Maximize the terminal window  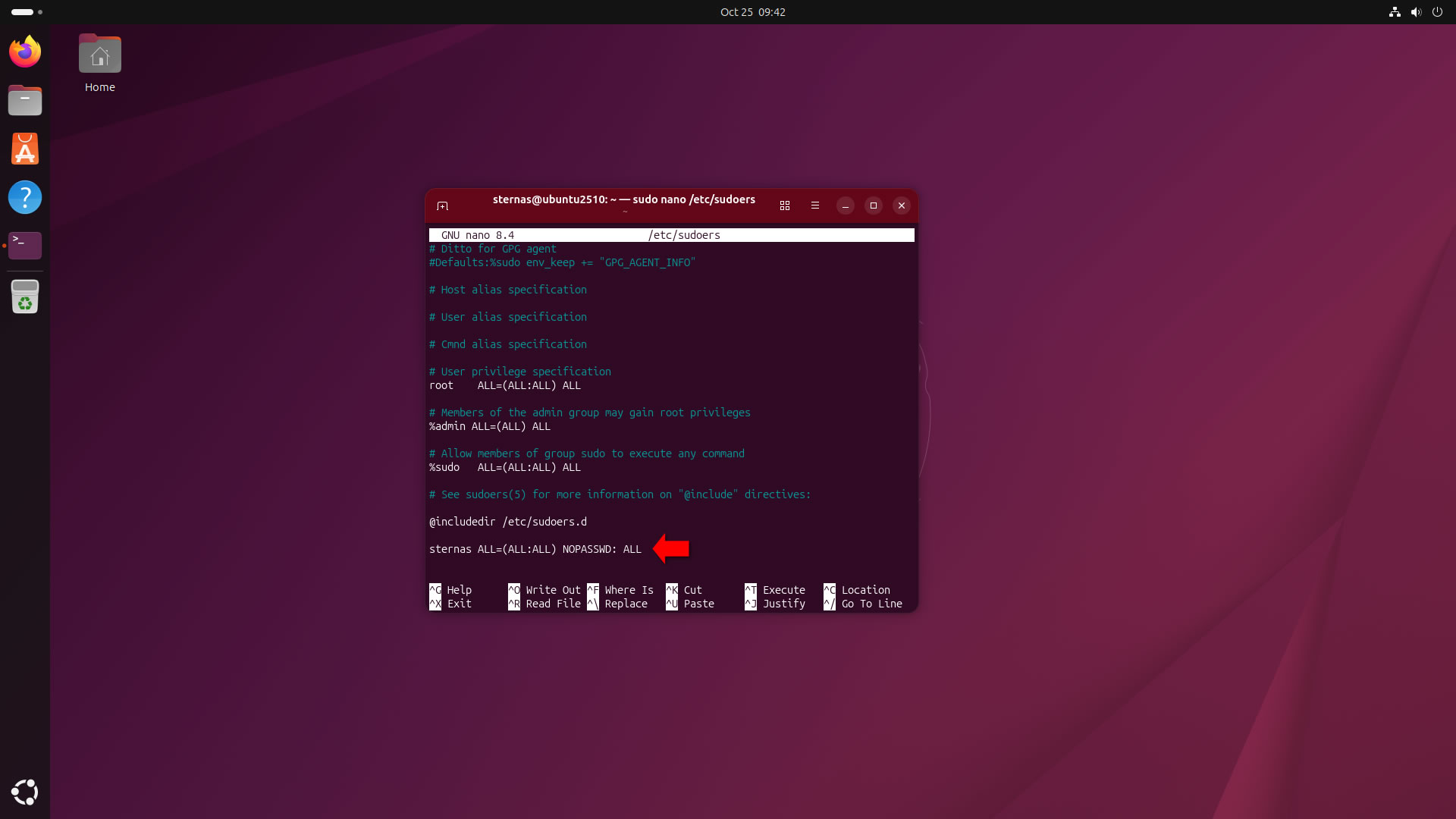tap(874, 206)
